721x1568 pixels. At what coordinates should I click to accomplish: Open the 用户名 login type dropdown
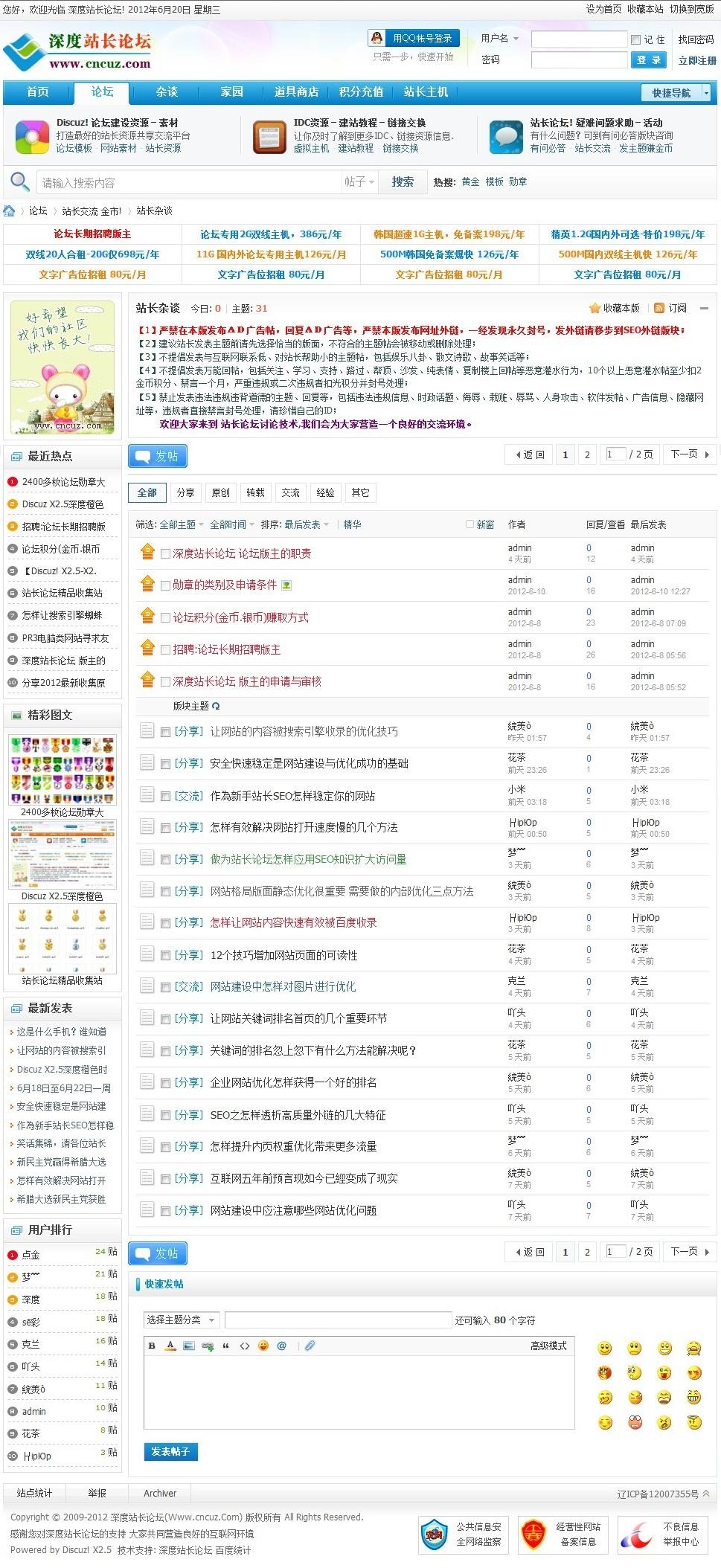click(500, 39)
